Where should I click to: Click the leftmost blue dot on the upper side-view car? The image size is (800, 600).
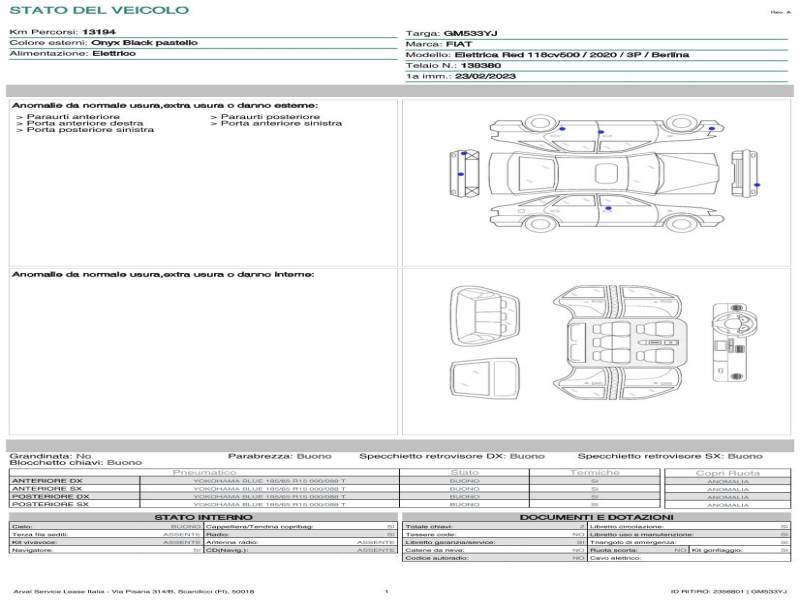[x=562, y=129]
